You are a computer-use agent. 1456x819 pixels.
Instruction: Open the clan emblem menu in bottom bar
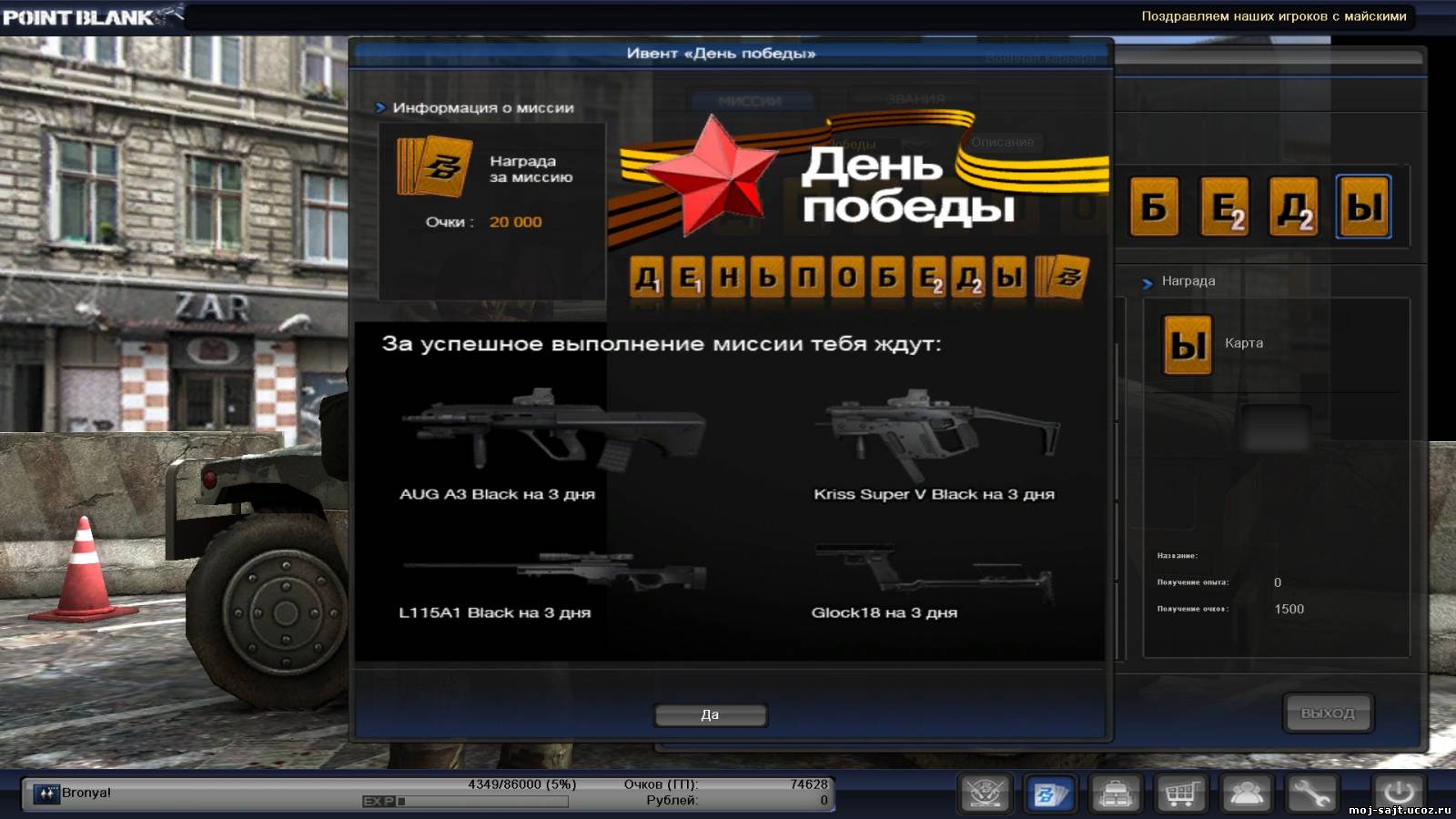click(x=986, y=794)
